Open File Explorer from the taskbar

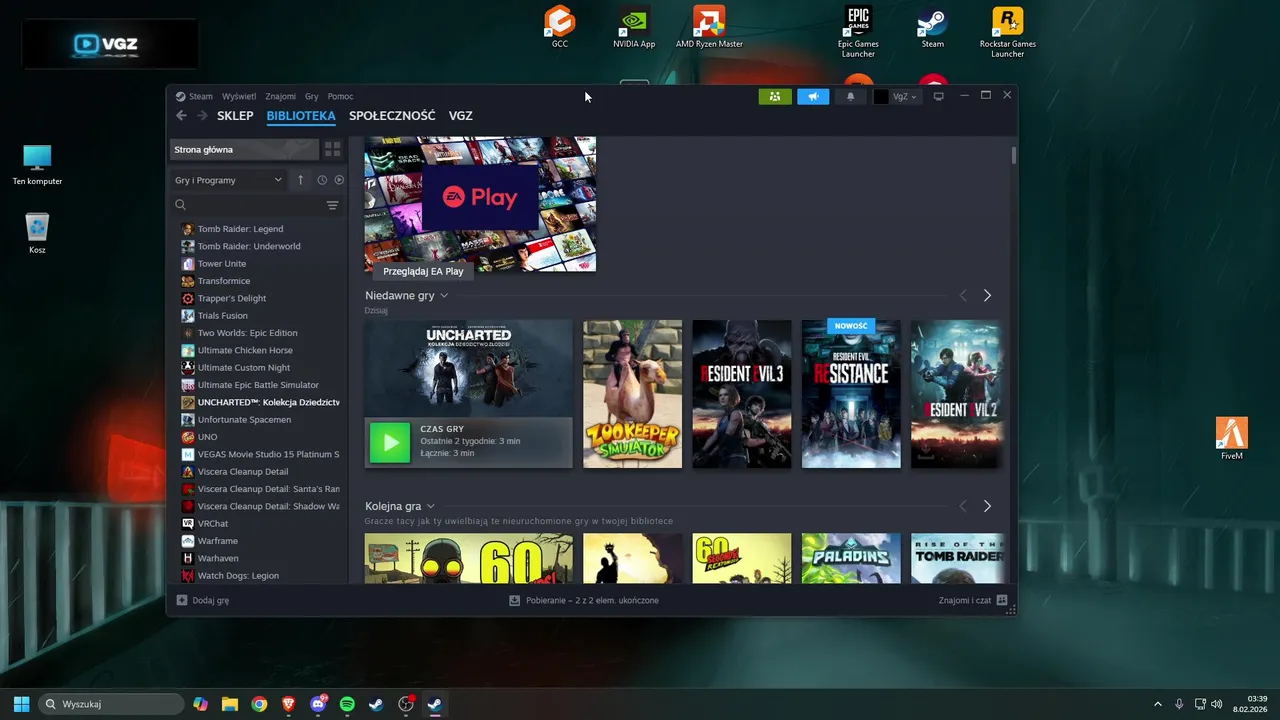230,704
